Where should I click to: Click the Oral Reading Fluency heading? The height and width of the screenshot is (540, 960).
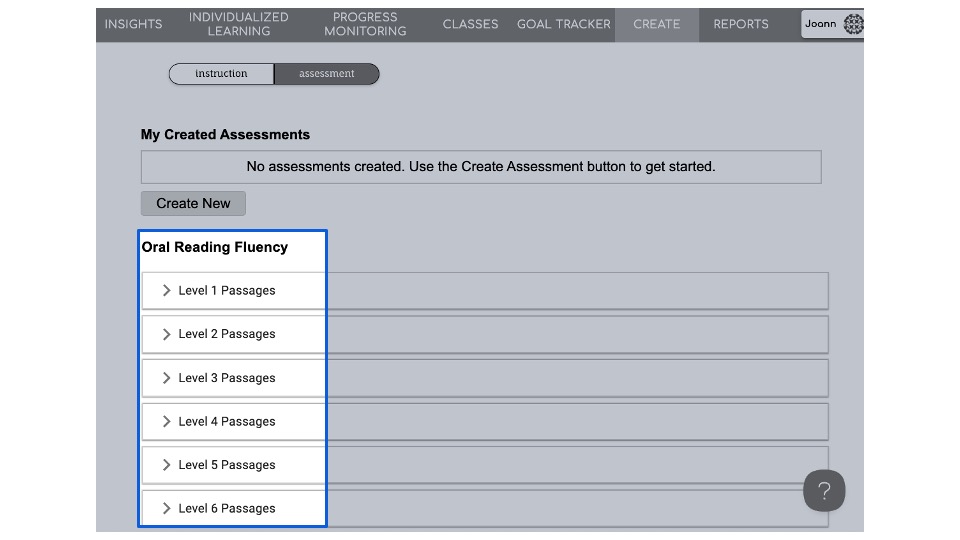[x=215, y=247]
